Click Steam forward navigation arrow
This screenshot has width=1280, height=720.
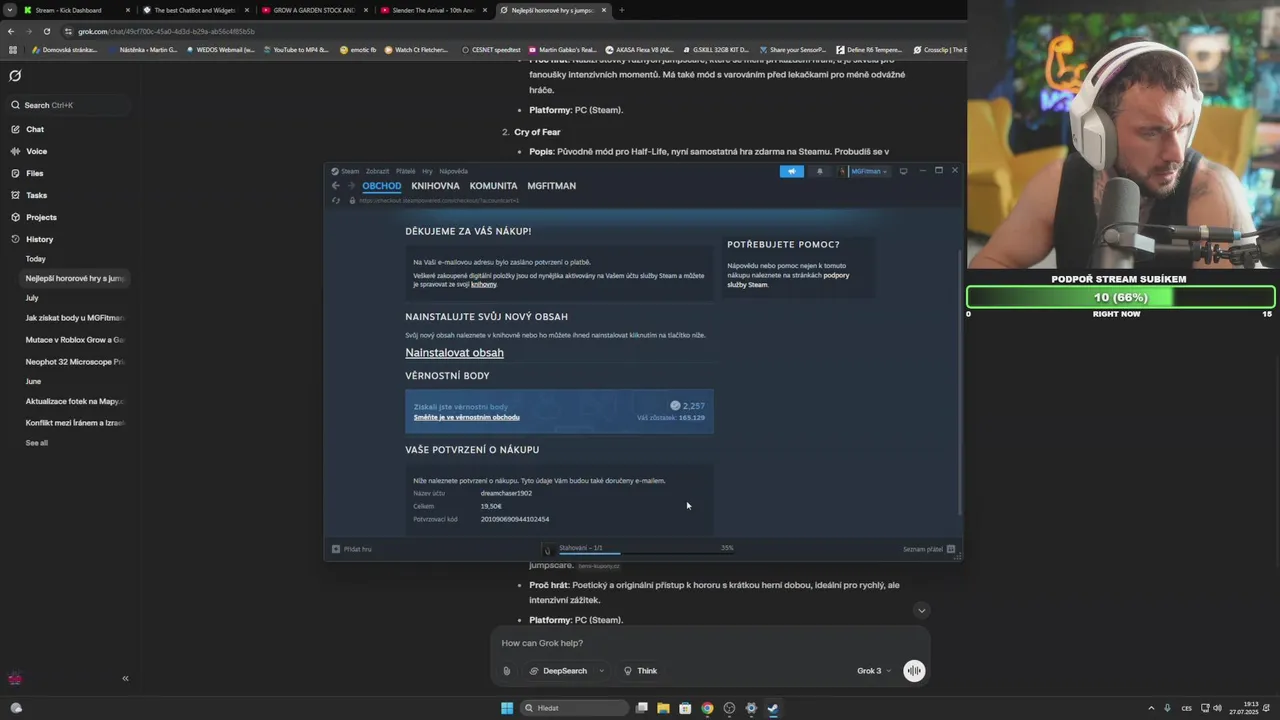point(350,186)
